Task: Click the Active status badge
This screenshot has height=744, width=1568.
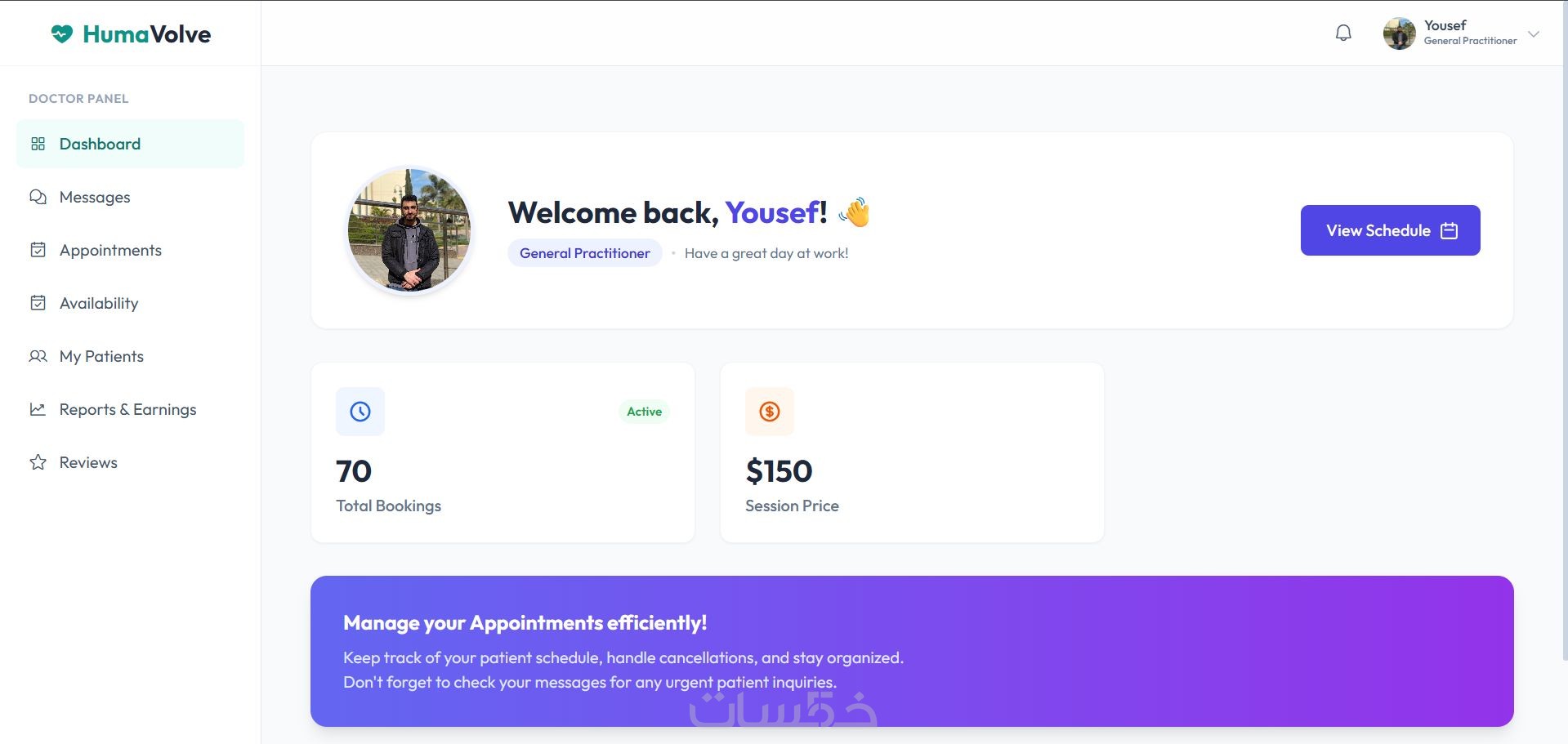Action: [644, 412]
